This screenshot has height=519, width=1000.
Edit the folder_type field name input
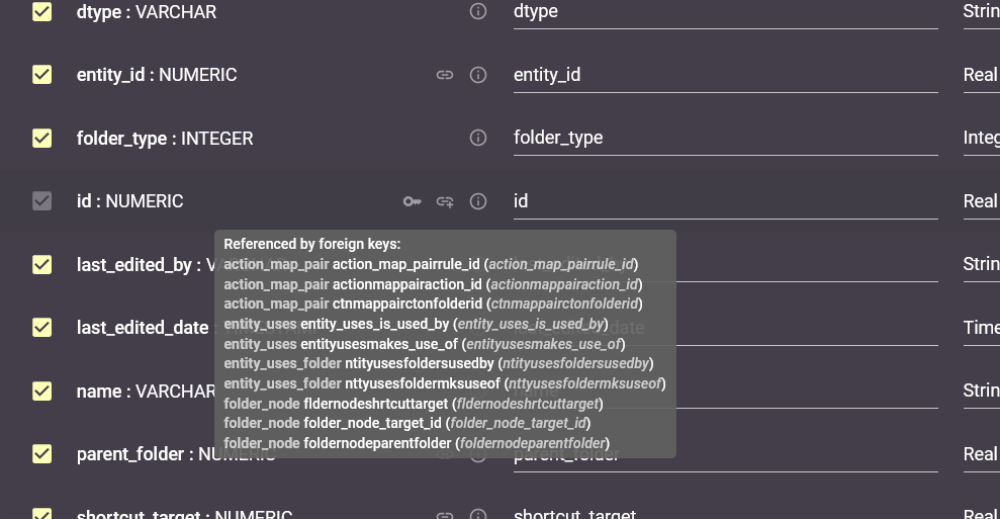tap(724, 138)
